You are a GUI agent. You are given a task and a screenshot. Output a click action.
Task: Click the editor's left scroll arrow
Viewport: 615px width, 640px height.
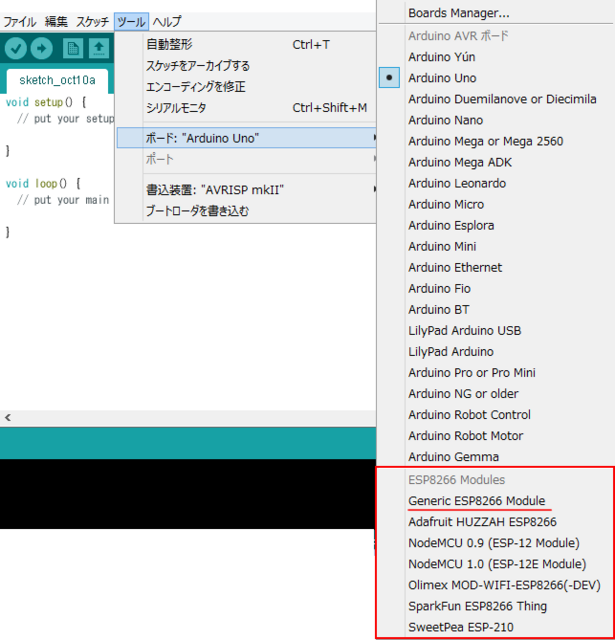8,418
